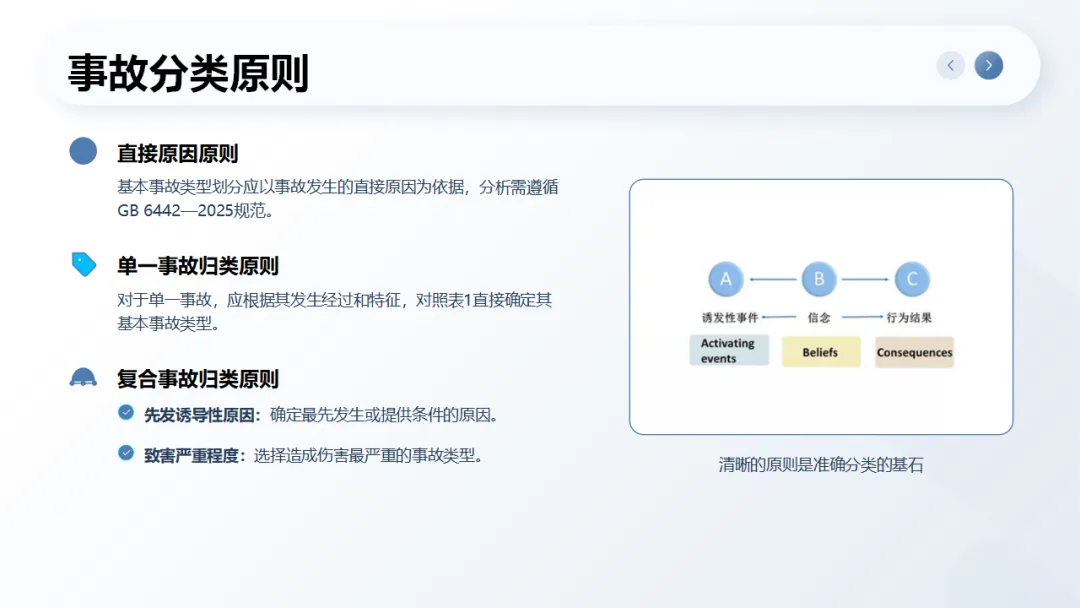1080x608 pixels.
Task: Click the checkmark icon next to 致害严重程度
Action: (125, 453)
